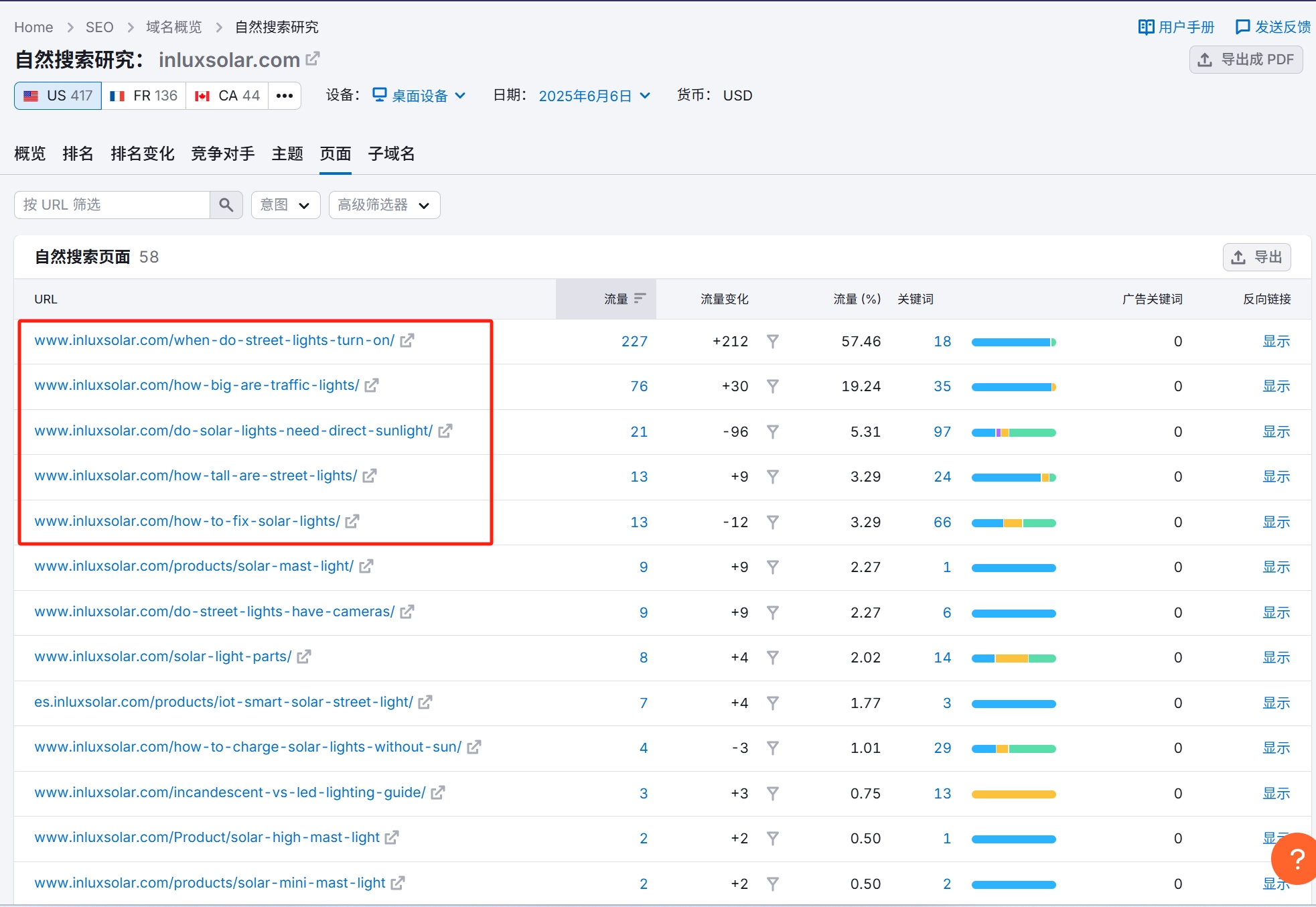The width and height of the screenshot is (1316, 907).
Task: Click 流量变化 column header
Action: coord(725,299)
